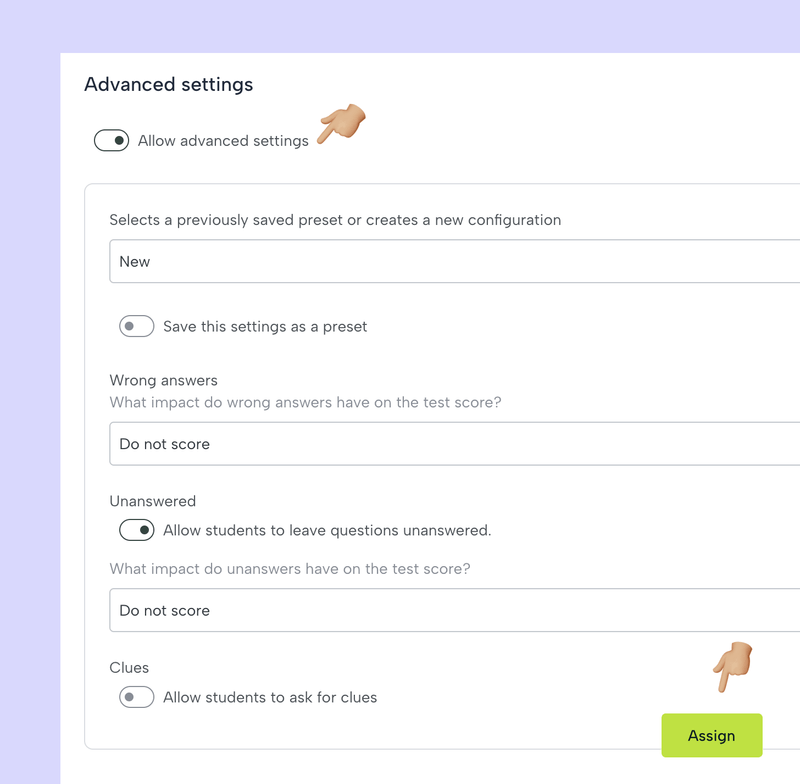Turn off the leave questions unanswered switch
This screenshot has height=784, width=800.
pos(136,530)
